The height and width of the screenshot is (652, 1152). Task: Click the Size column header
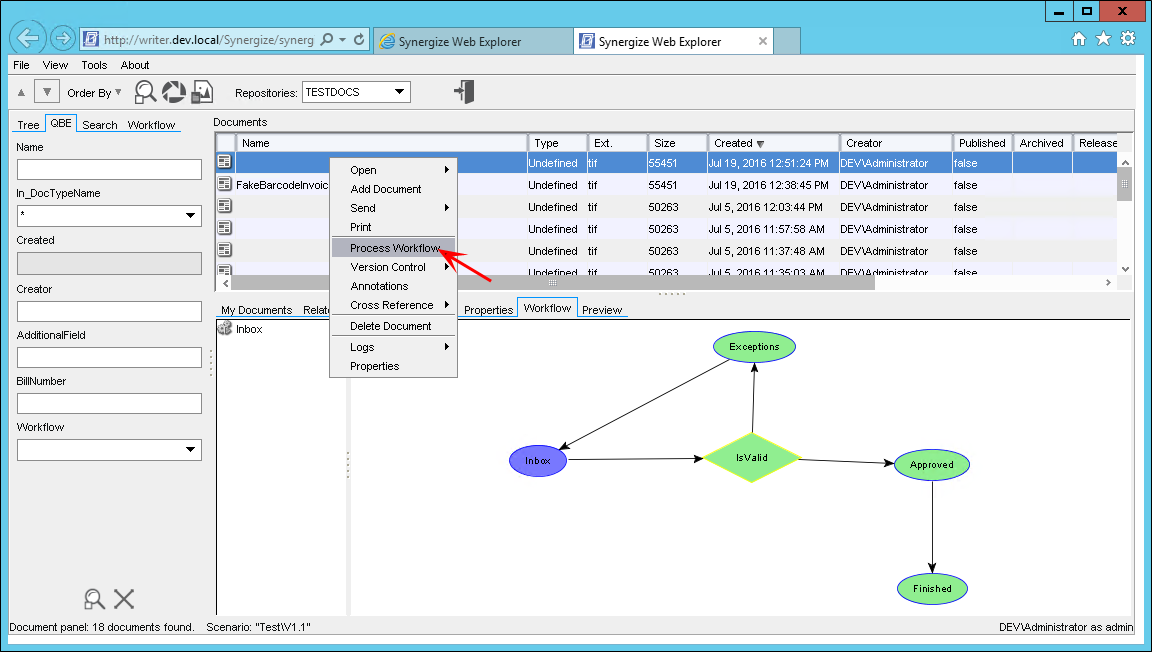pos(677,143)
